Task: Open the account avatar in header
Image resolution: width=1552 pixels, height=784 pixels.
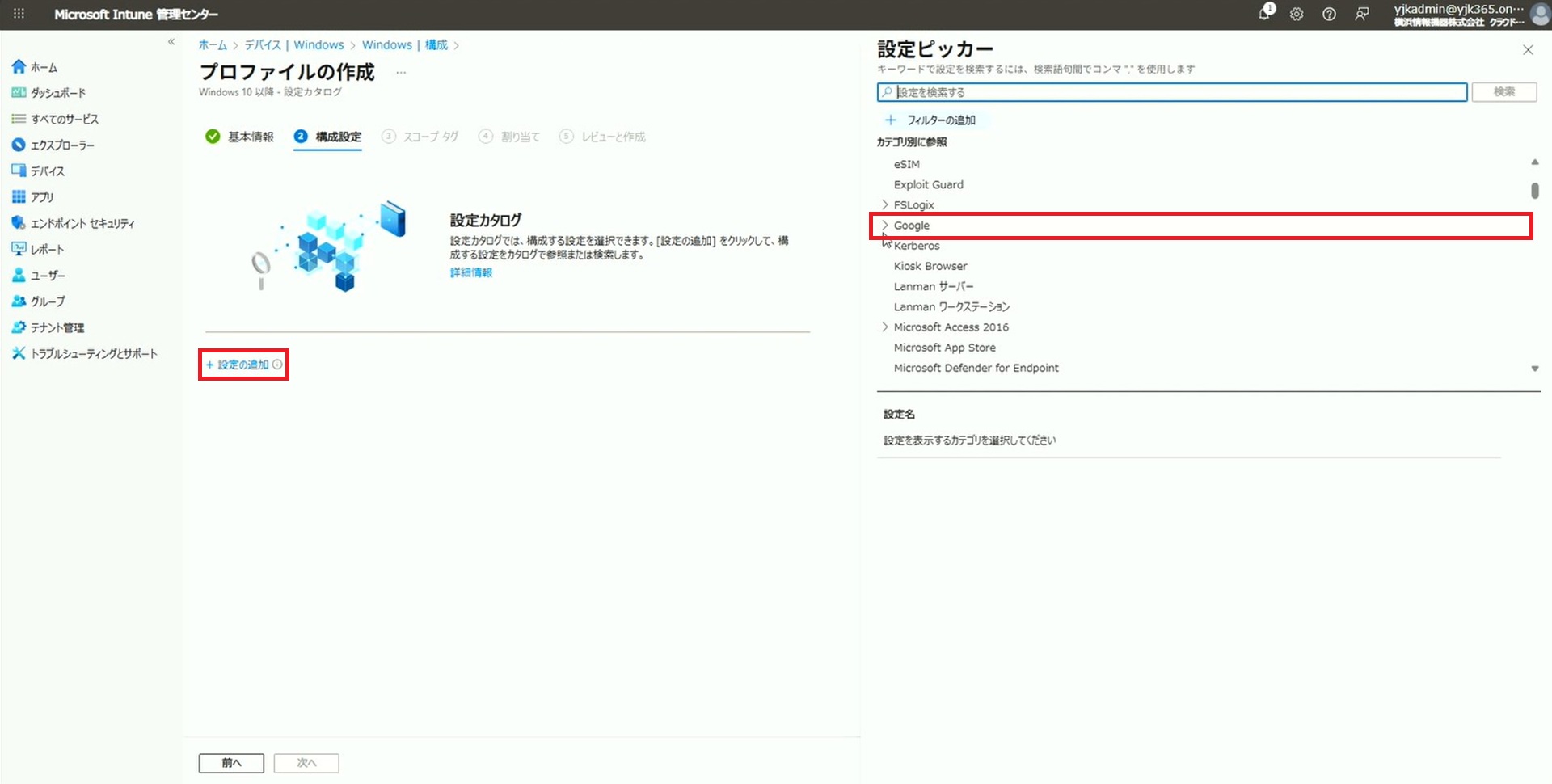Action: [1539, 15]
